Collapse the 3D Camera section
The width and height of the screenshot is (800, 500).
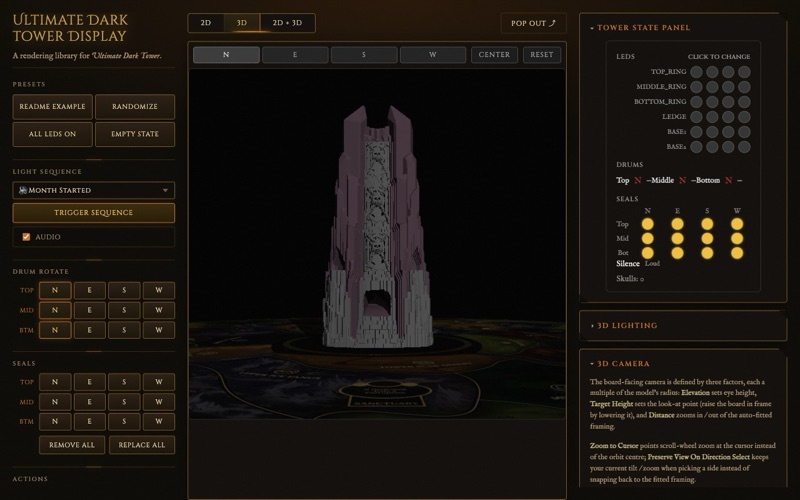623,364
